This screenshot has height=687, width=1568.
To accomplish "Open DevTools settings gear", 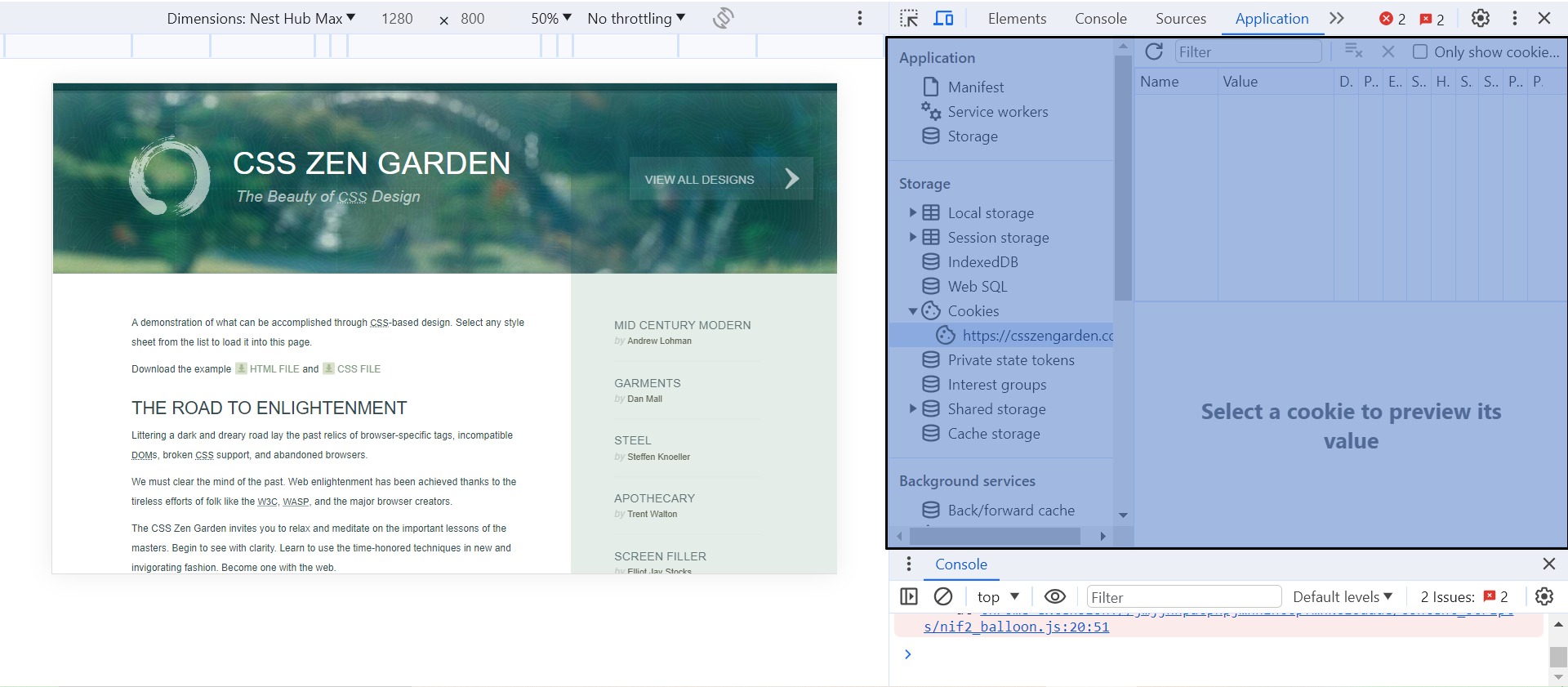I will click(1481, 18).
